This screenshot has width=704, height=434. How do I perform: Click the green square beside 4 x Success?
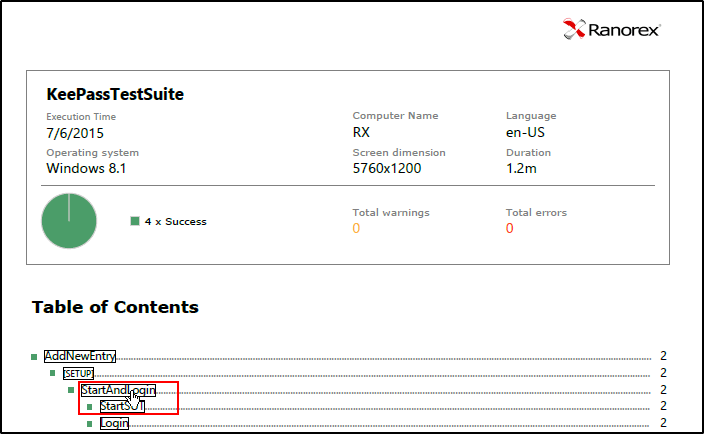(135, 221)
